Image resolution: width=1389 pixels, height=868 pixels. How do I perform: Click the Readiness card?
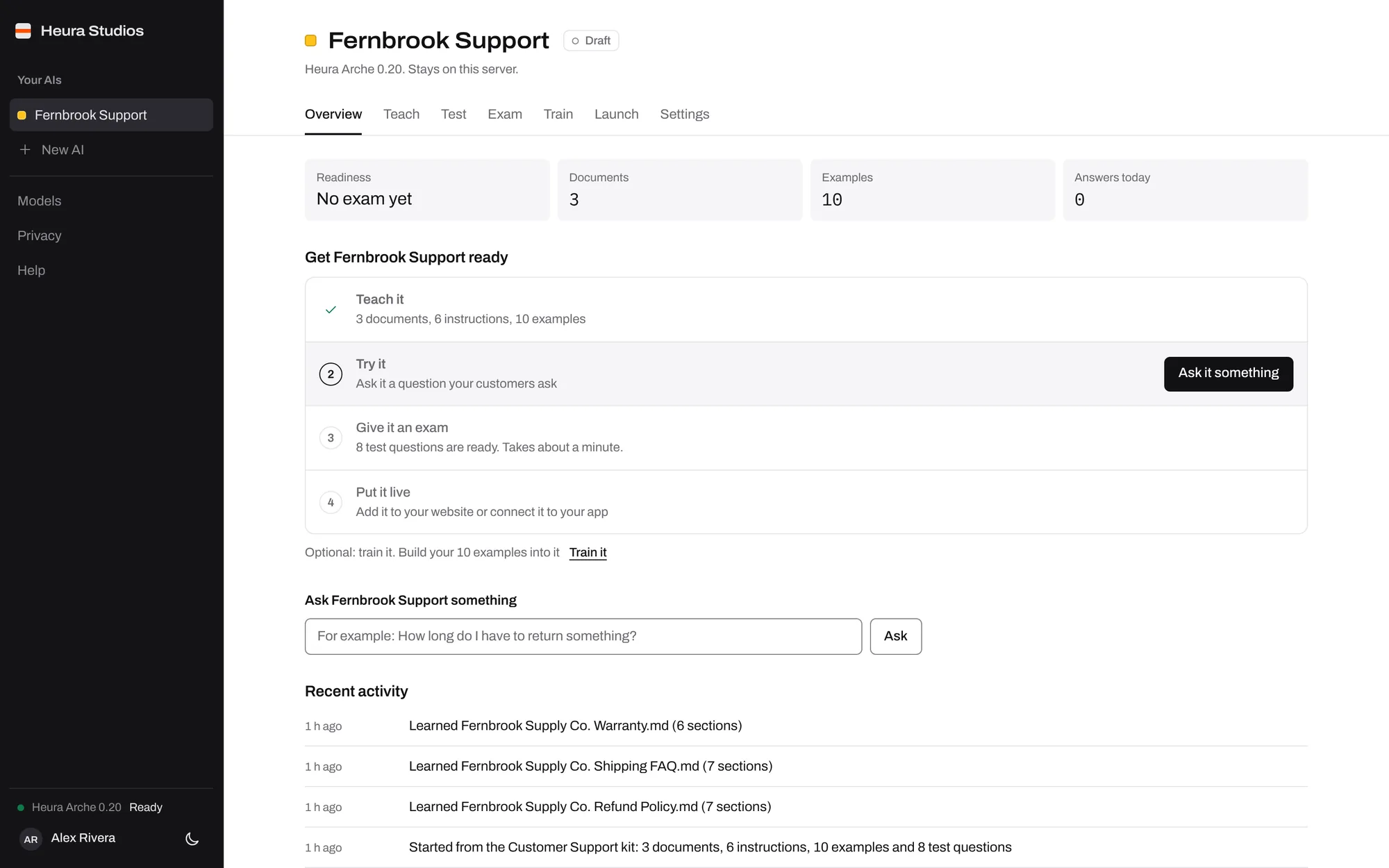pyautogui.click(x=427, y=190)
